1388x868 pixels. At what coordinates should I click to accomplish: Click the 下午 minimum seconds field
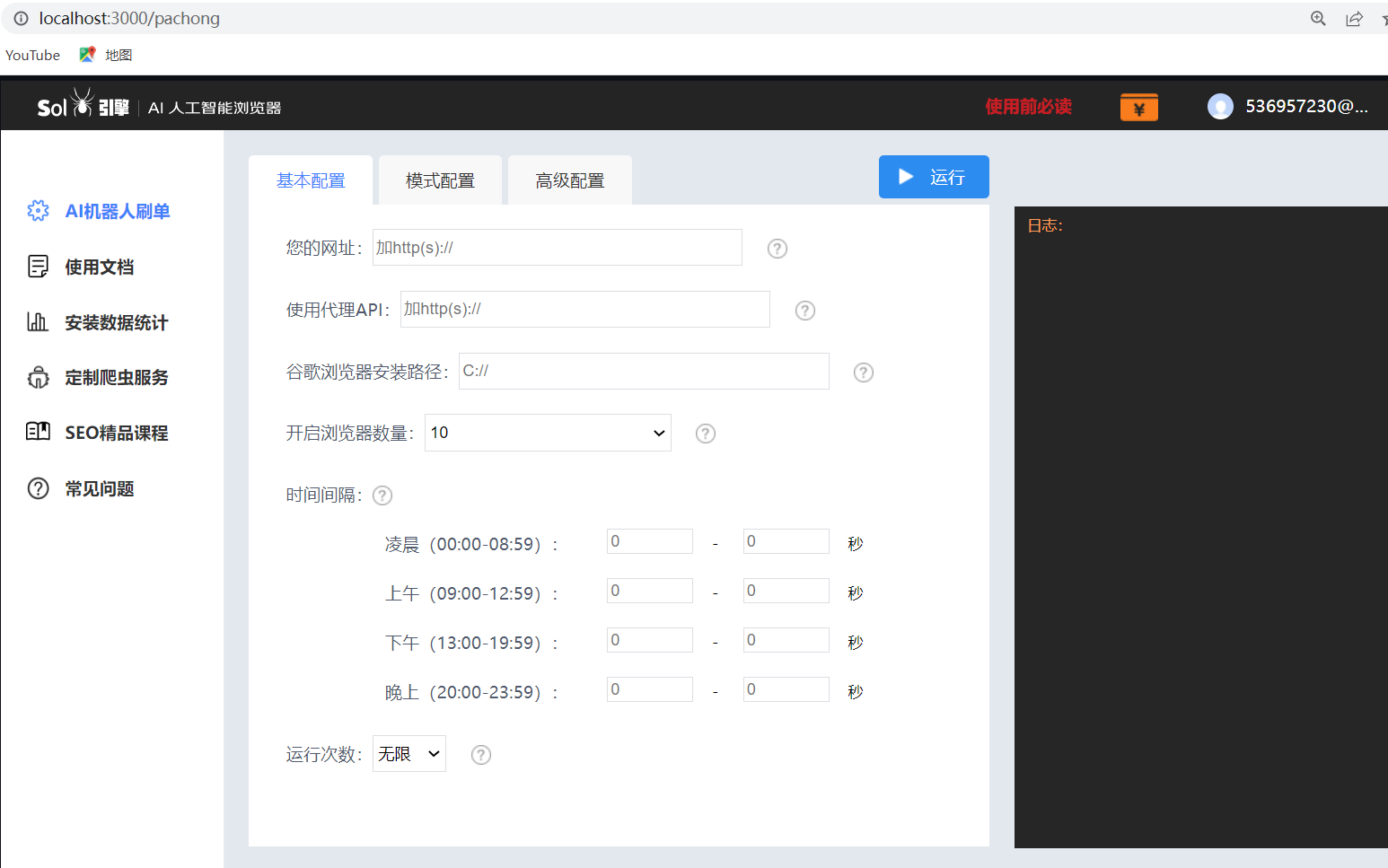tap(650, 640)
